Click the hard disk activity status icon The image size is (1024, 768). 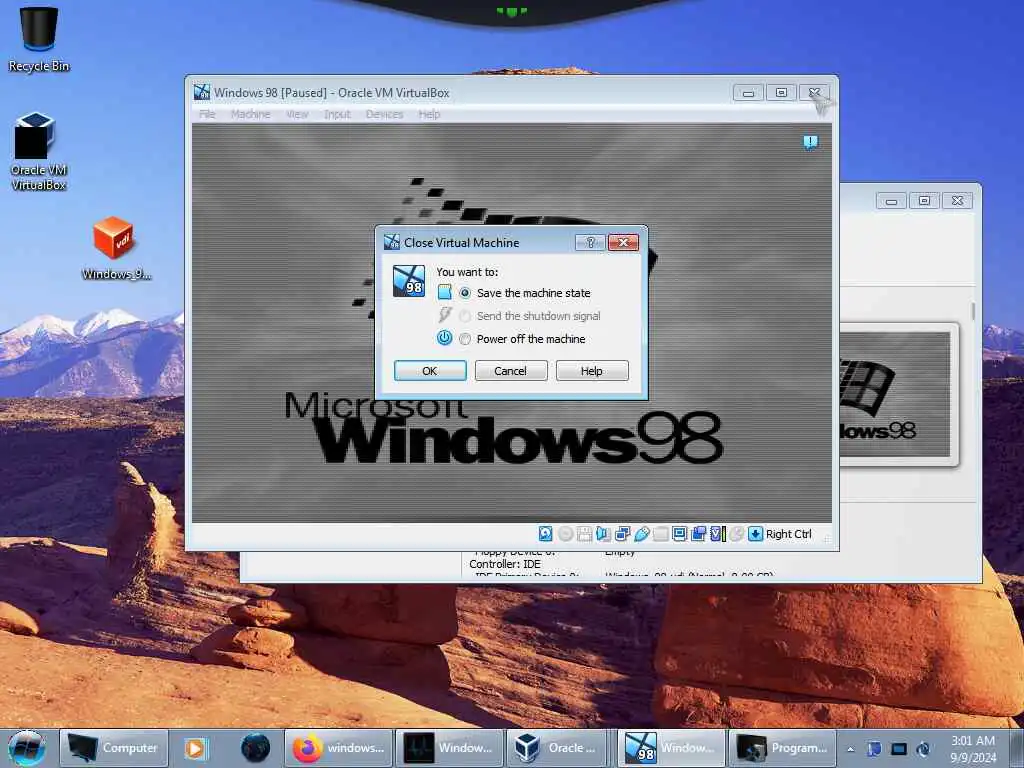coord(545,534)
